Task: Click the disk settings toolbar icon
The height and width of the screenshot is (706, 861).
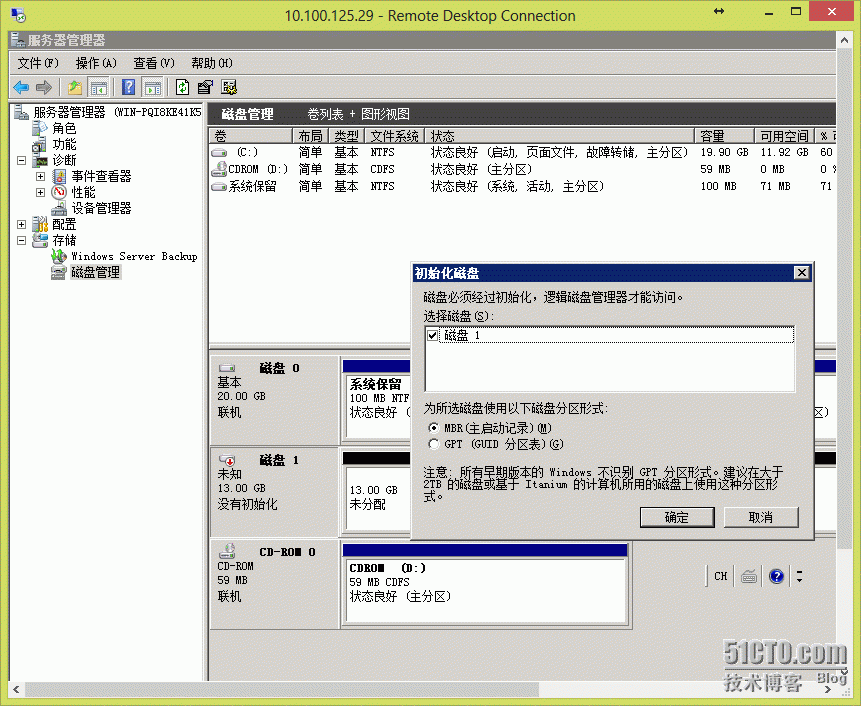Action: tap(228, 87)
